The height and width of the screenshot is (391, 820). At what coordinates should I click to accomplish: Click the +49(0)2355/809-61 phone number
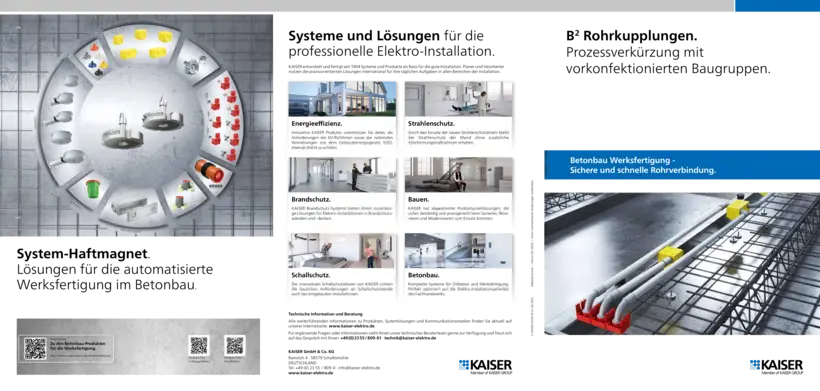tap(360, 338)
